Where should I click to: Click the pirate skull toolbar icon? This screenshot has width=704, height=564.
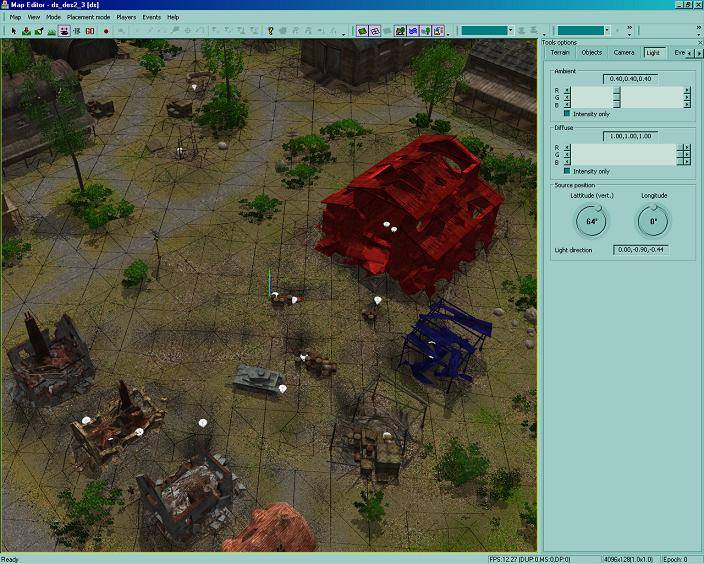point(64,31)
